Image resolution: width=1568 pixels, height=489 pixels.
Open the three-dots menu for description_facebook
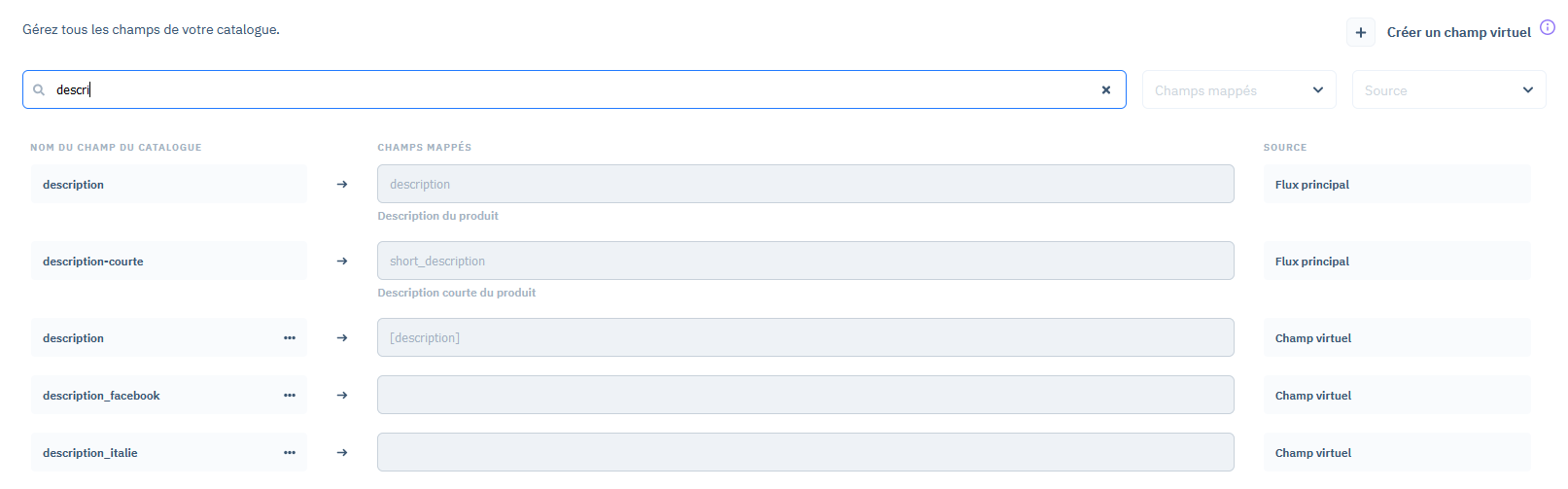pos(290,396)
